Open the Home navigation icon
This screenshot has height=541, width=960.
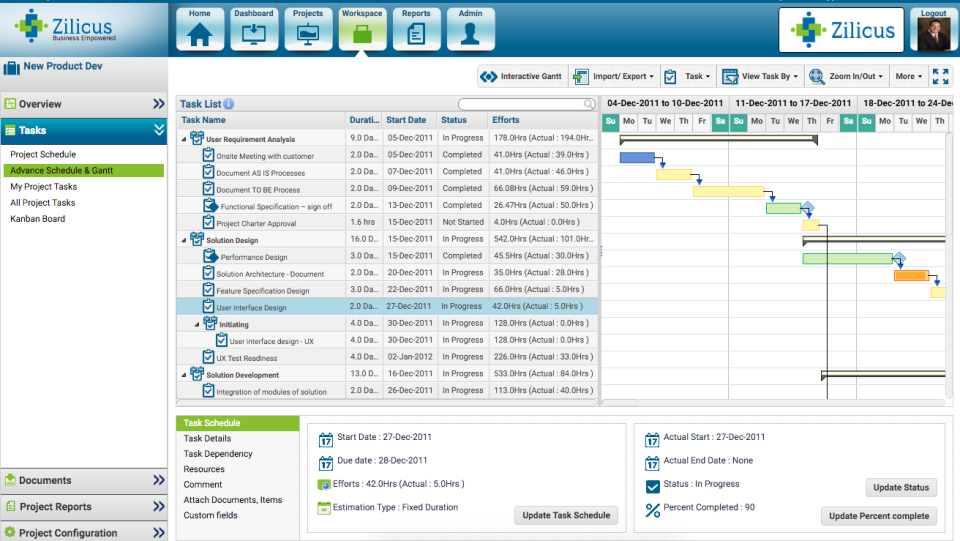[200, 29]
